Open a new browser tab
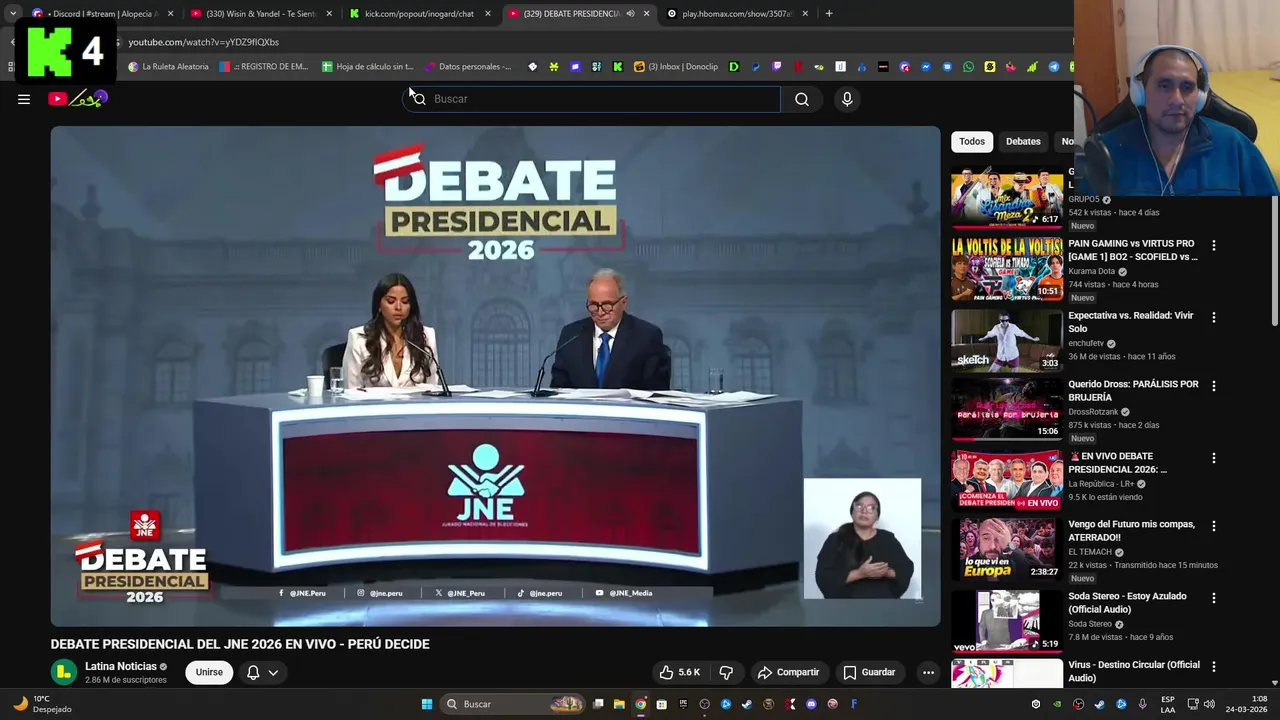This screenshot has width=1280, height=720. click(x=829, y=14)
